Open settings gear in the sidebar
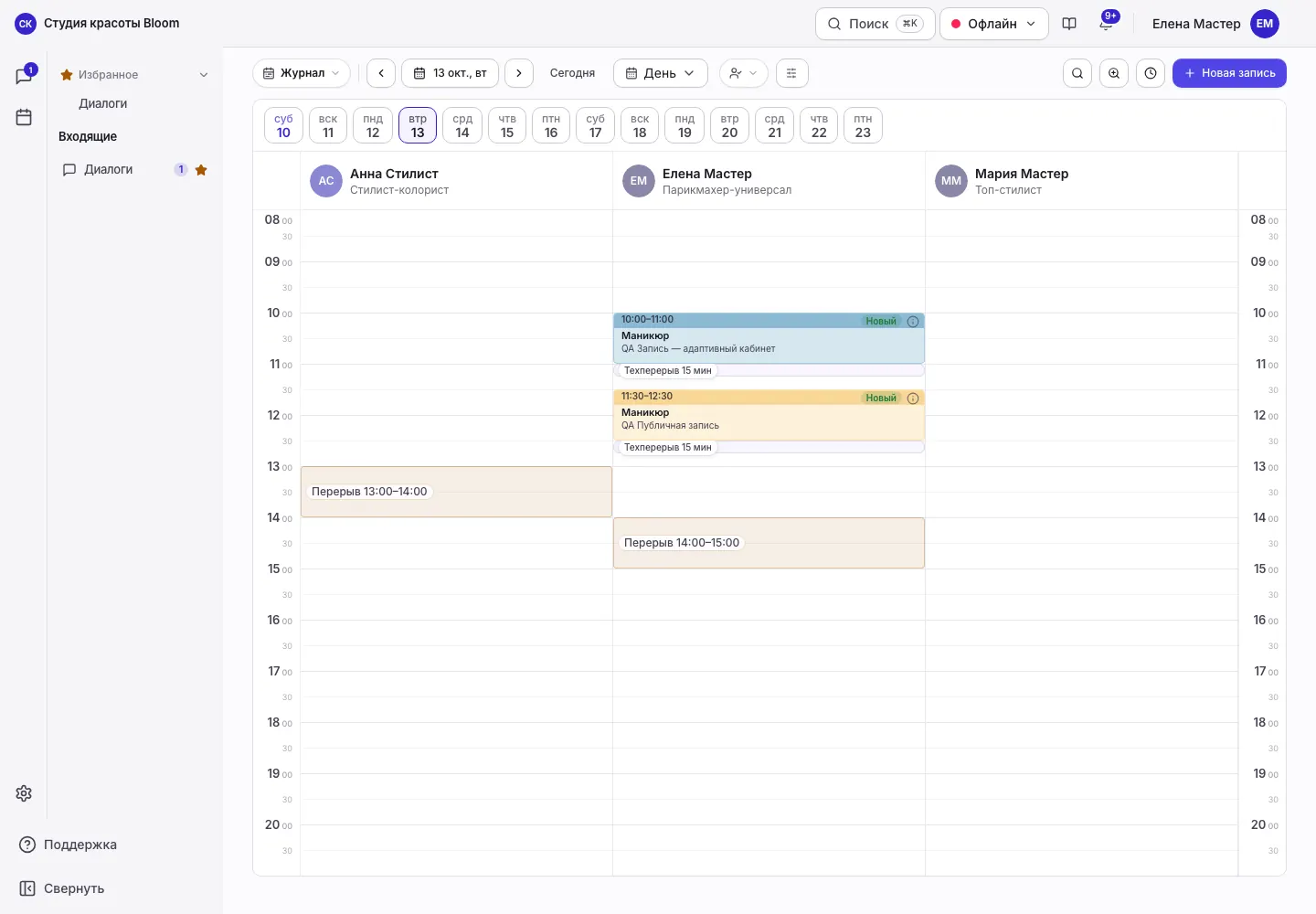1316x914 pixels. click(x=24, y=793)
